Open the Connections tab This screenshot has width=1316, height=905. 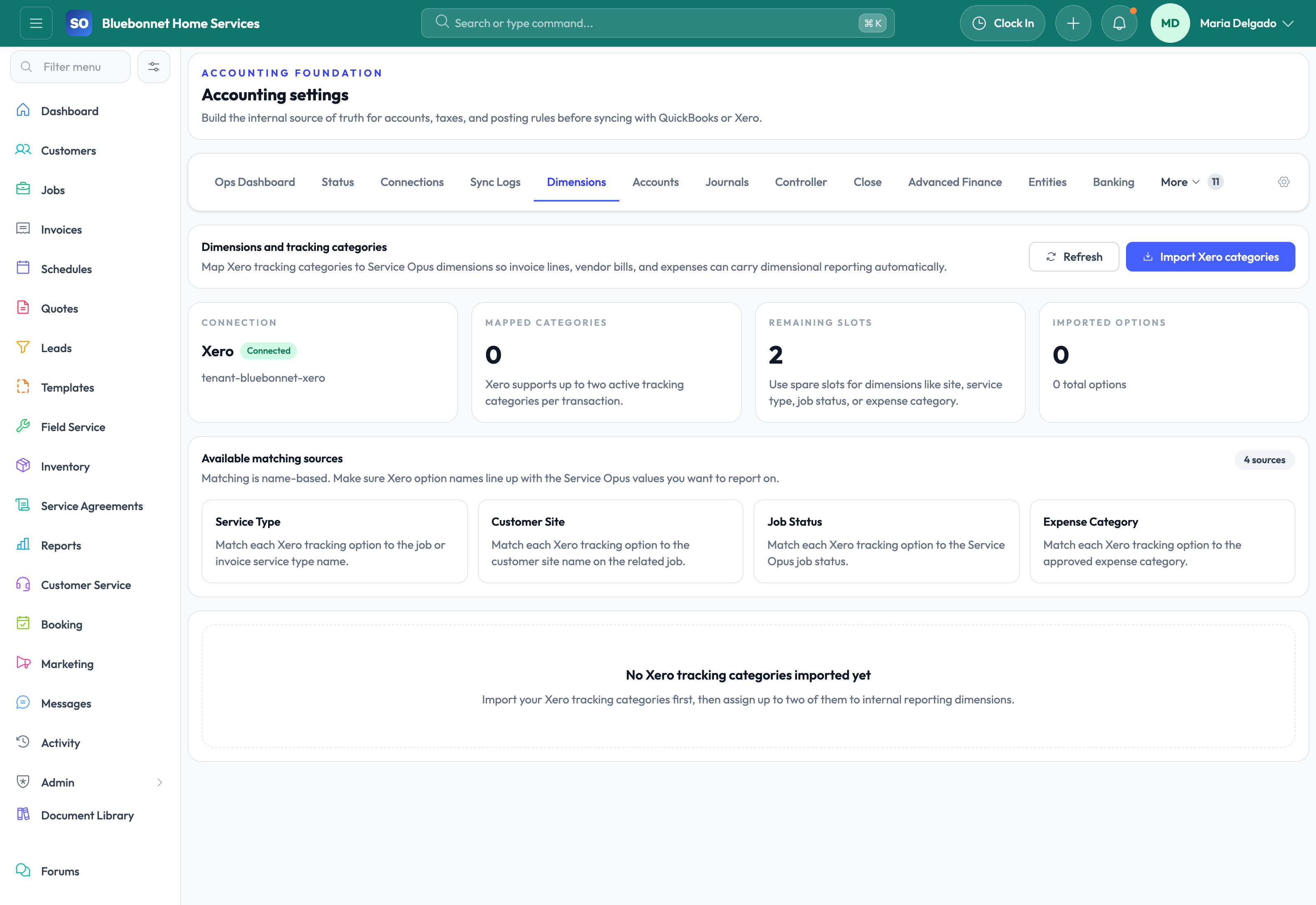click(412, 182)
